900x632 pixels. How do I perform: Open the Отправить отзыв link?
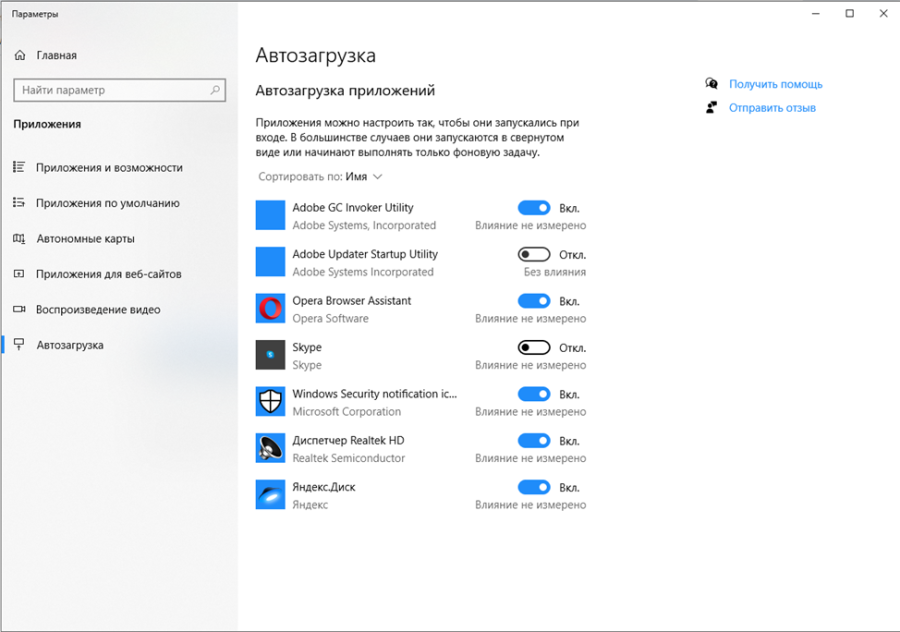[x=772, y=108]
